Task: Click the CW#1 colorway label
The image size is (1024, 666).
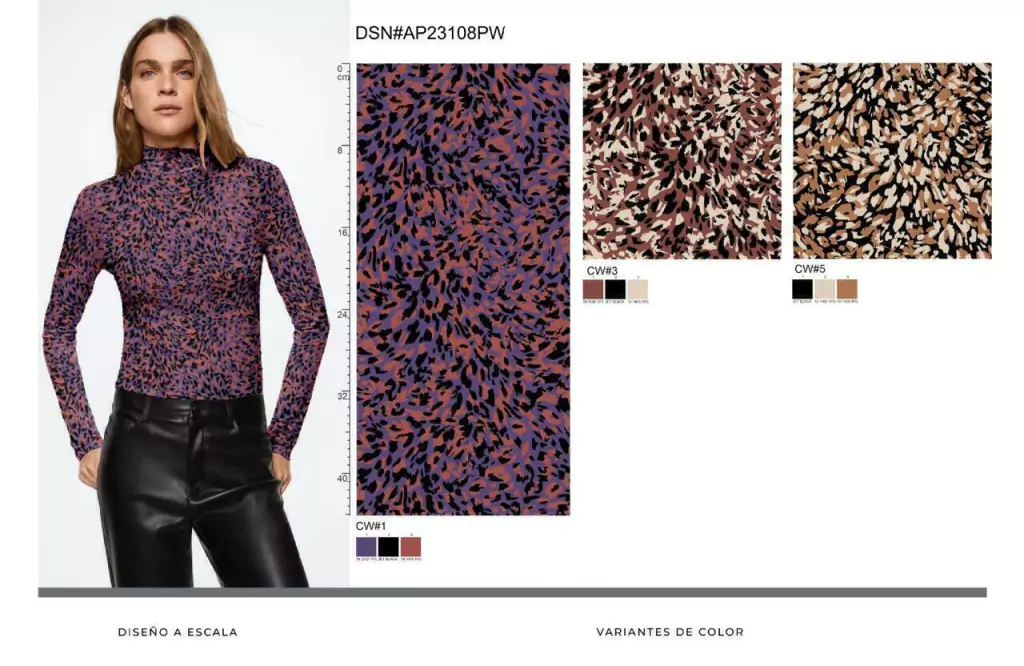Action: (371, 526)
